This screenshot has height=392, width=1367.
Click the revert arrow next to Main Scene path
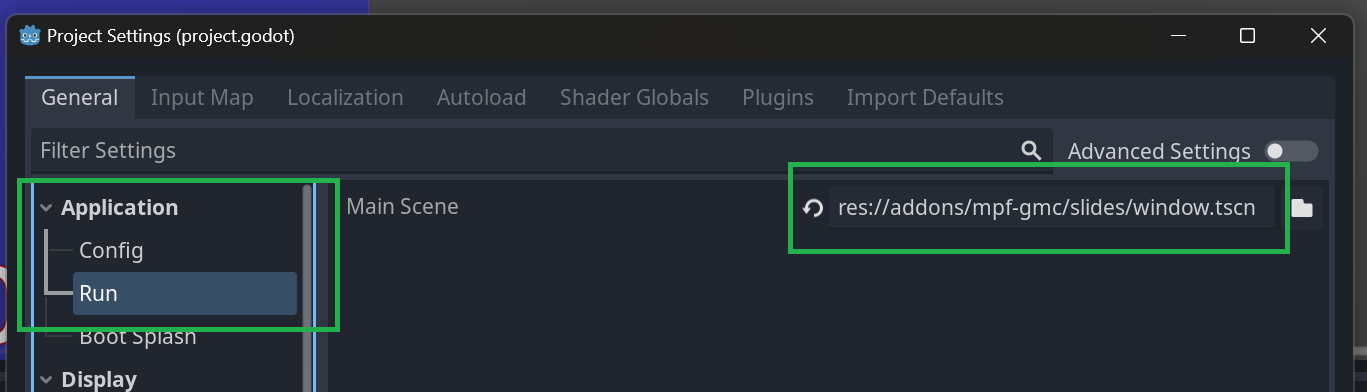pos(813,208)
